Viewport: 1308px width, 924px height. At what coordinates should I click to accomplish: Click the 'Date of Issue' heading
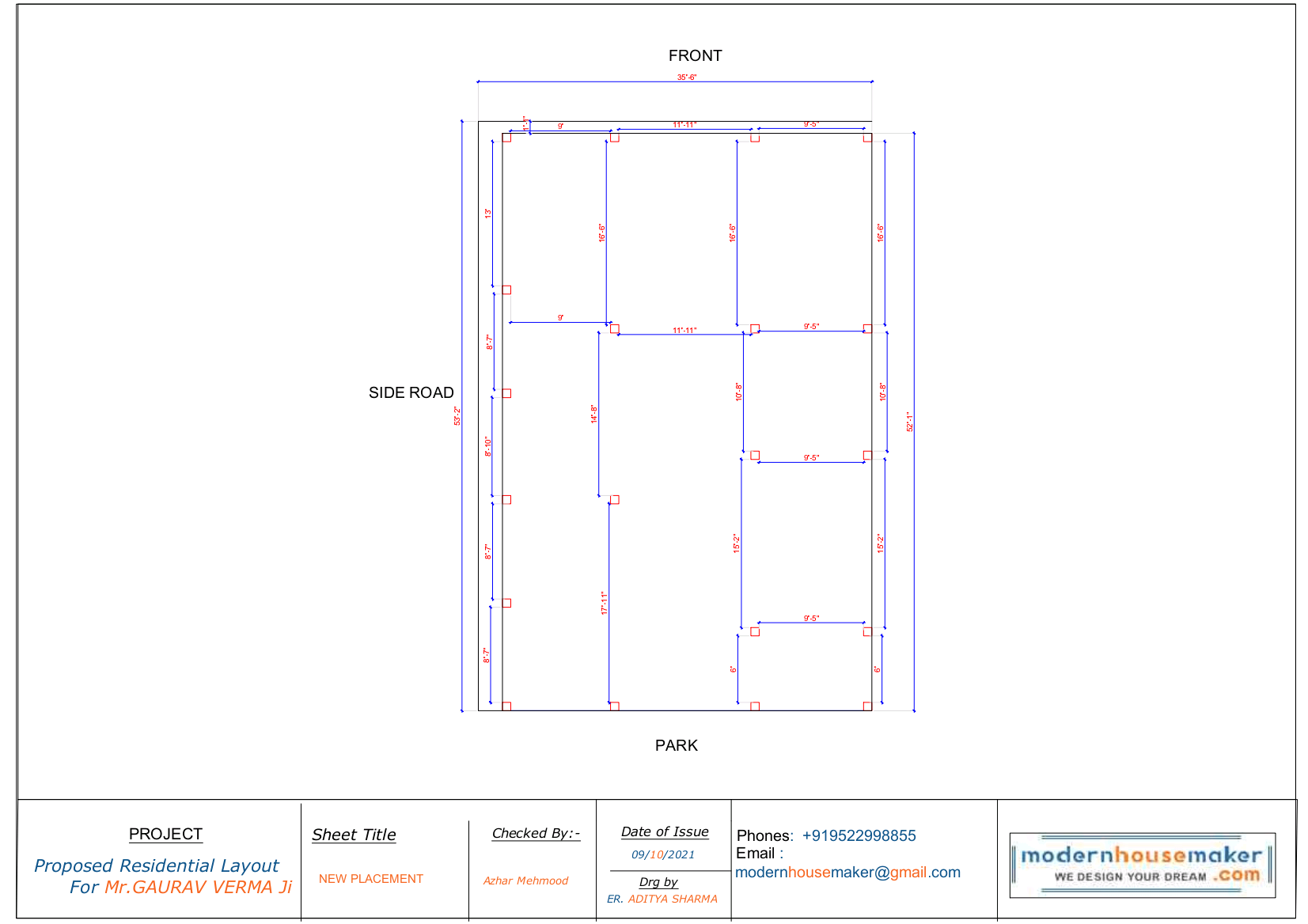tap(665, 831)
